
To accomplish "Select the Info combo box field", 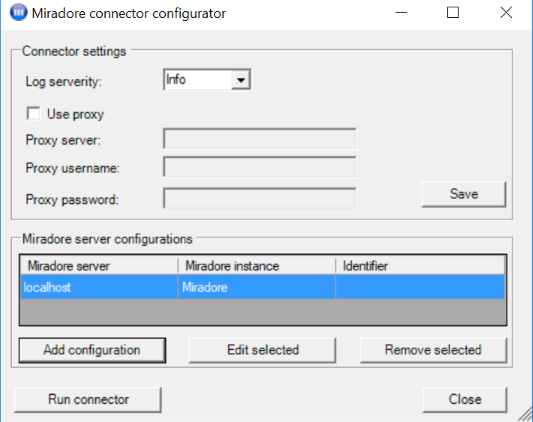I will pyautogui.click(x=207, y=80).
